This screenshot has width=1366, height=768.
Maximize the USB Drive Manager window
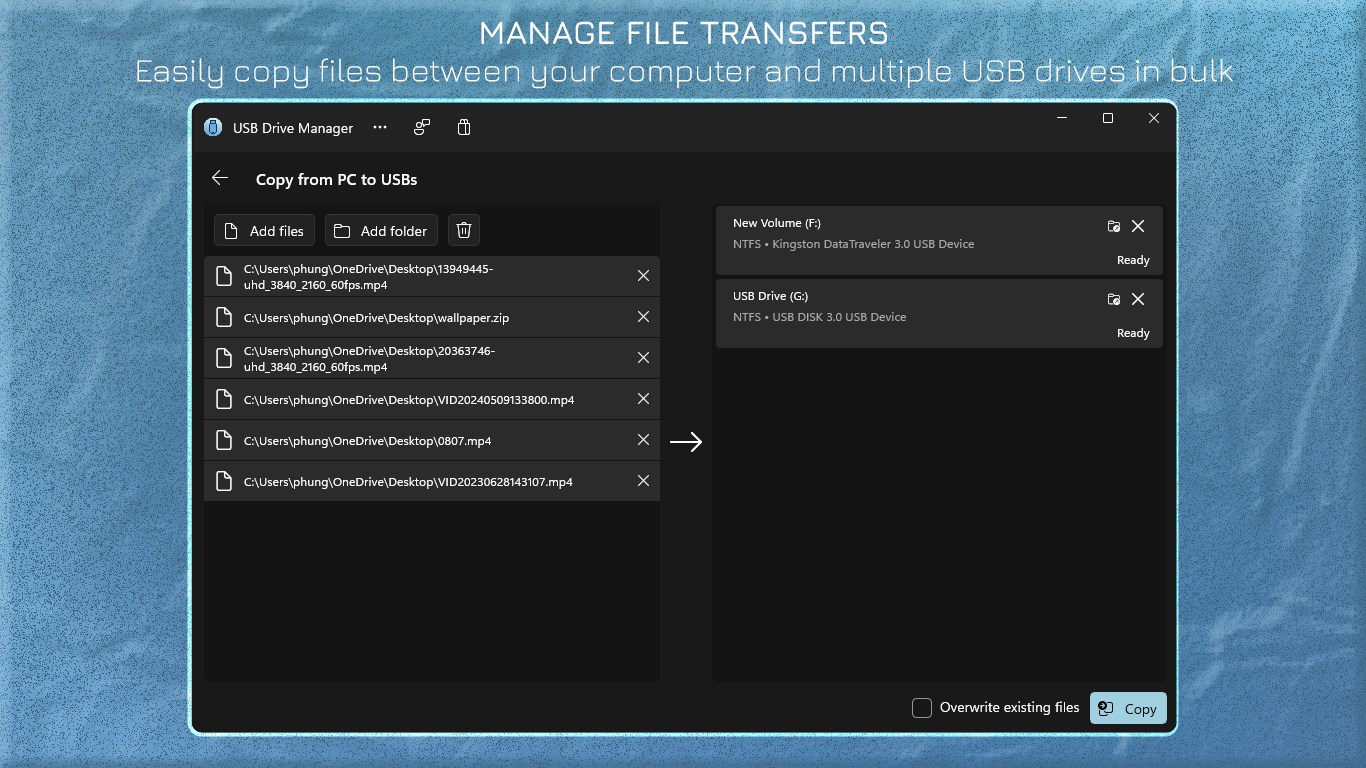(1108, 118)
